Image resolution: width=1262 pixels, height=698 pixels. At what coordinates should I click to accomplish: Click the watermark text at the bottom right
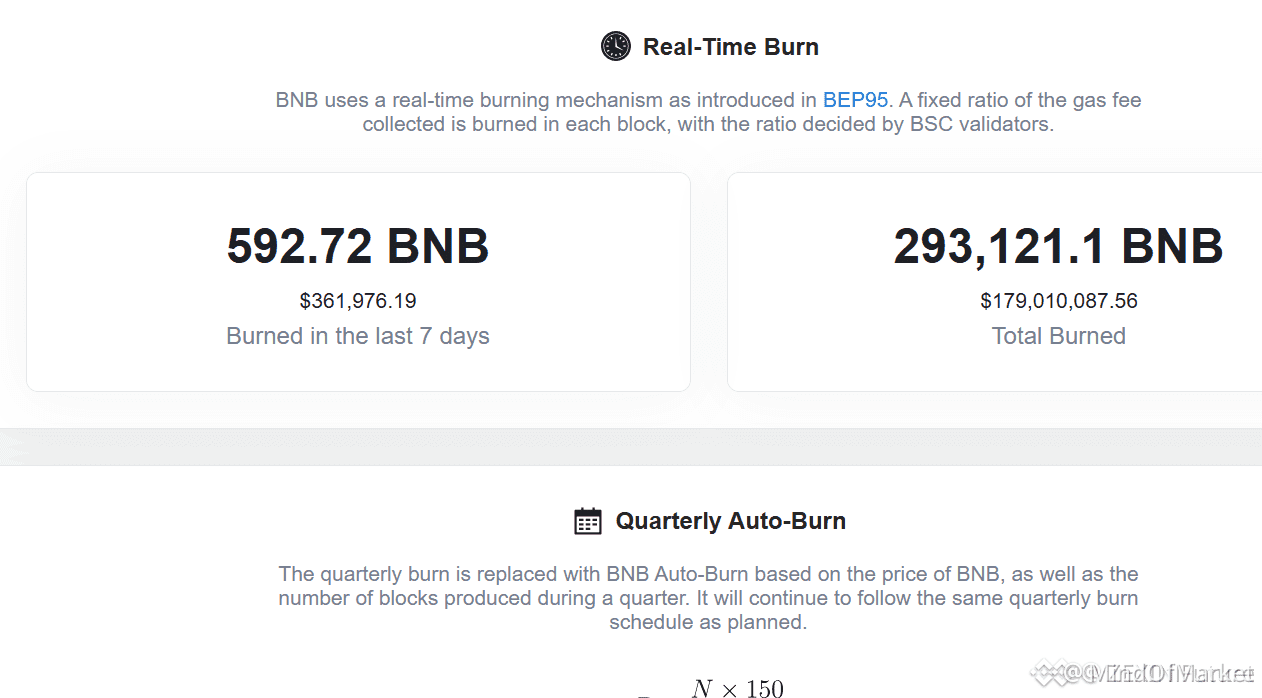click(1145, 674)
